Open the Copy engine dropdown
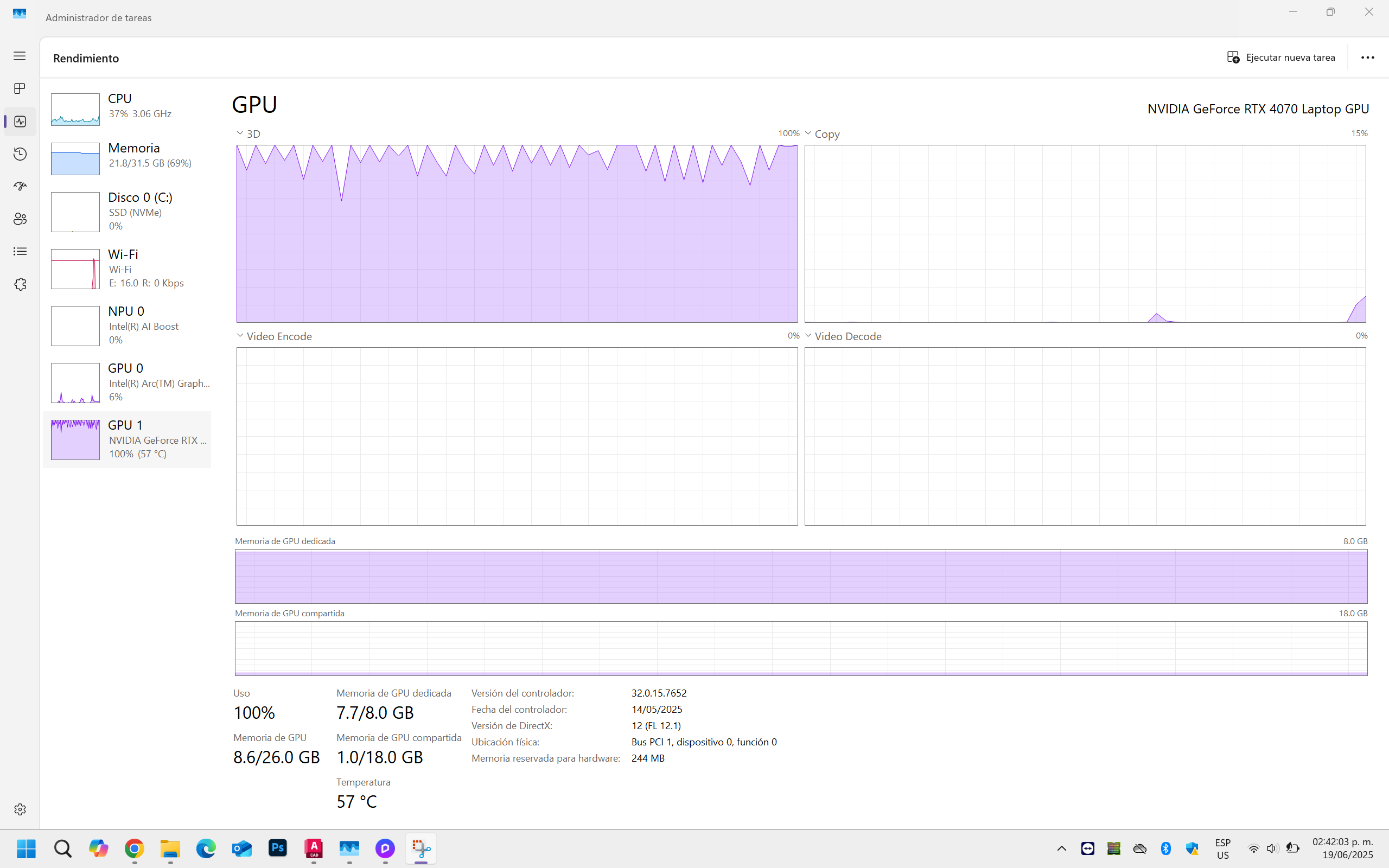 808,133
